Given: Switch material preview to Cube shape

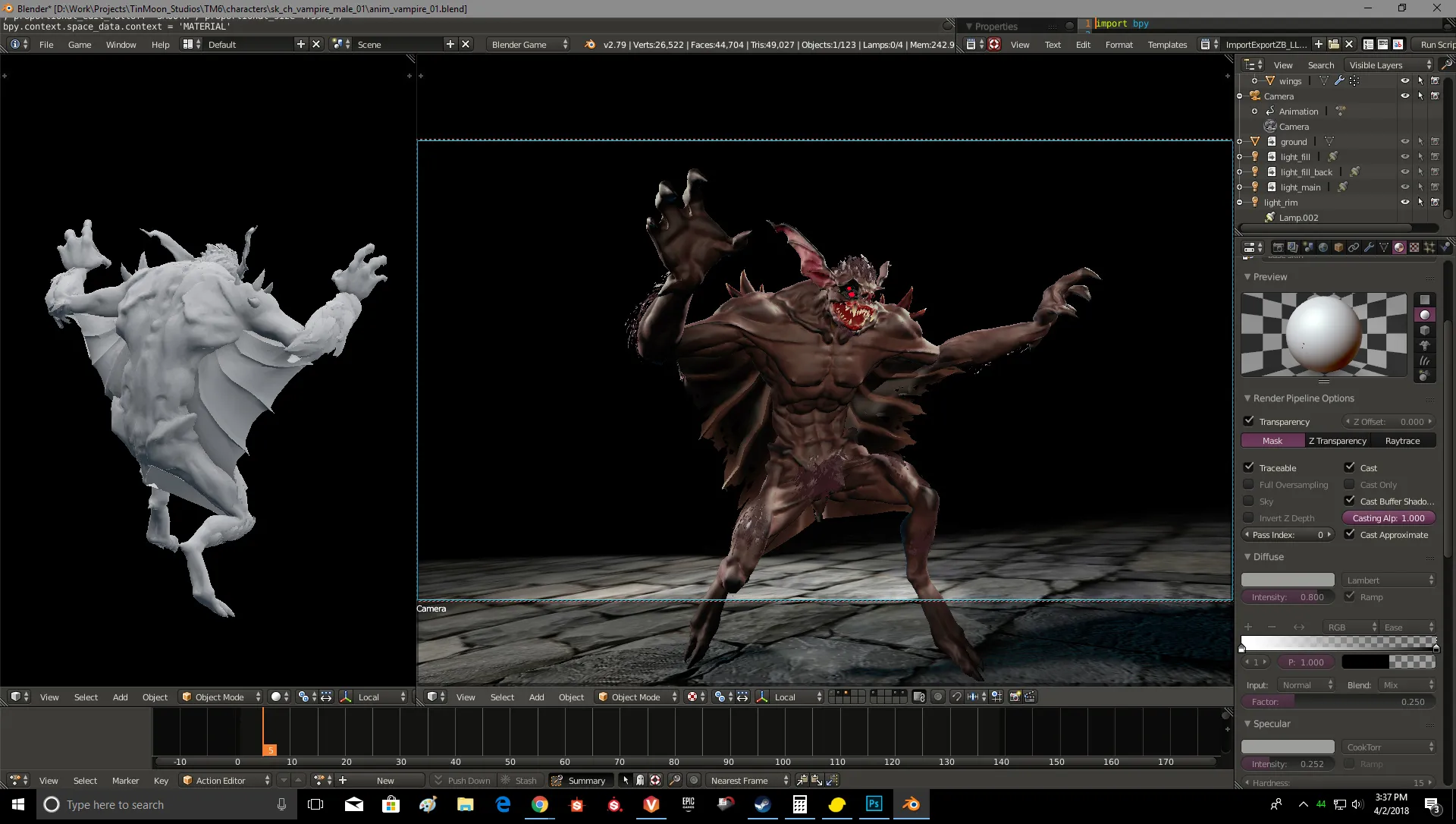Looking at the screenshot, I should click(x=1424, y=330).
